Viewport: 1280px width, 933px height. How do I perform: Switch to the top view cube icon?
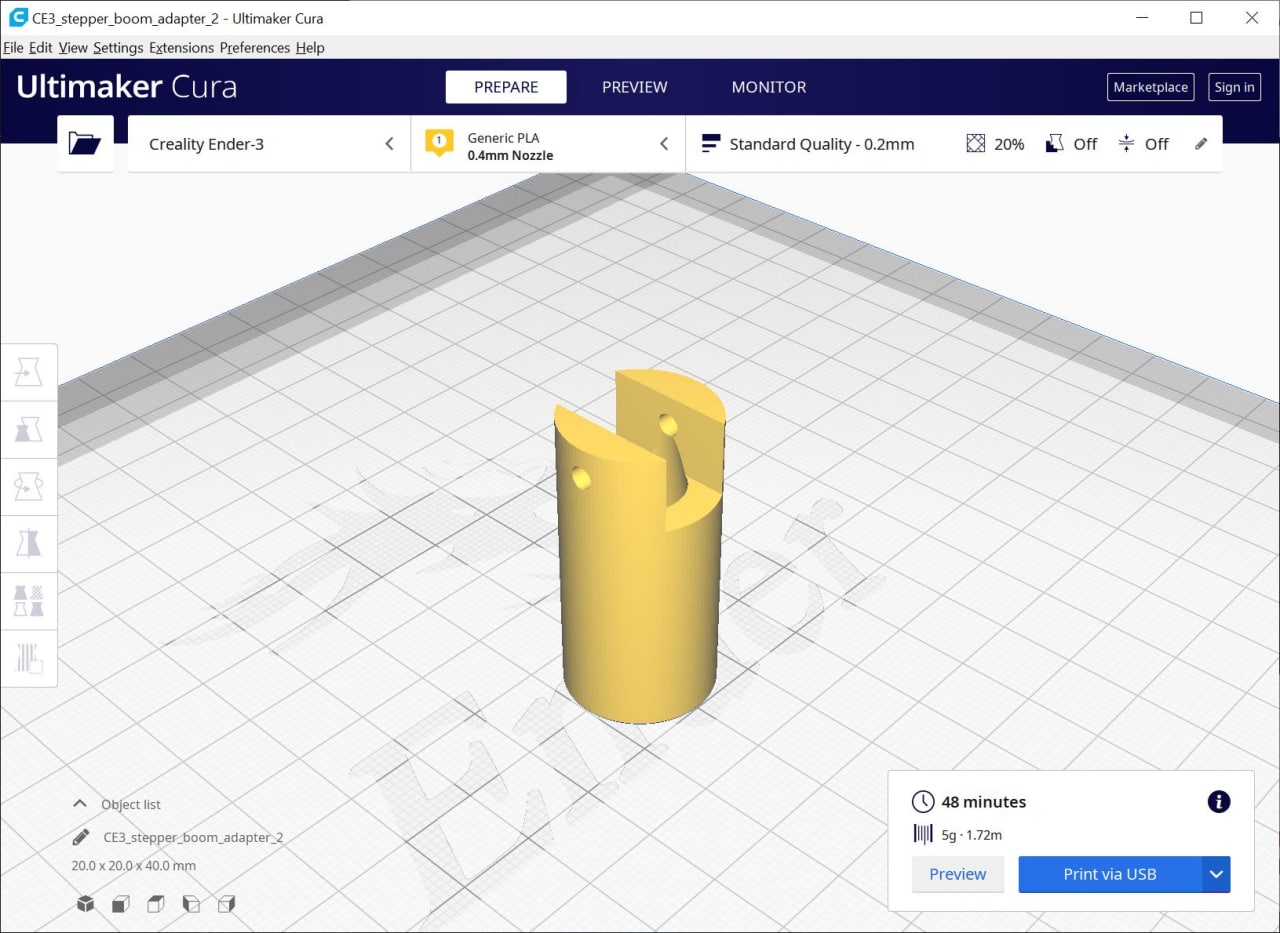pyautogui.click(x=155, y=904)
